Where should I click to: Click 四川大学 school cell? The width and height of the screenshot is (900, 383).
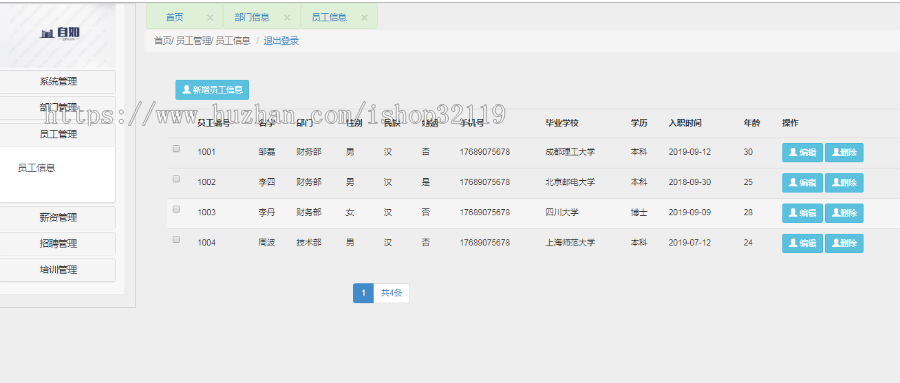pyautogui.click(x=562, y=212)
